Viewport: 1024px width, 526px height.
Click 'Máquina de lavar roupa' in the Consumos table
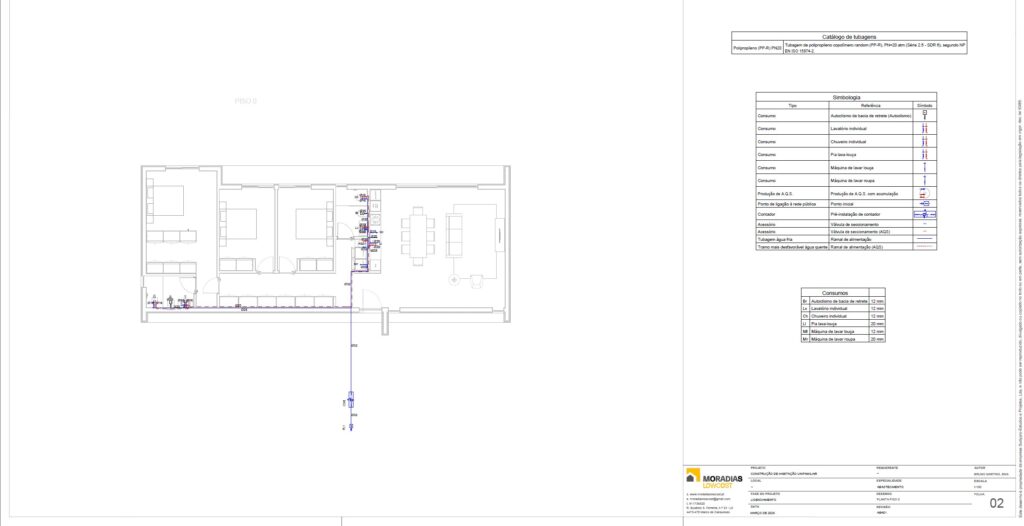833,339
